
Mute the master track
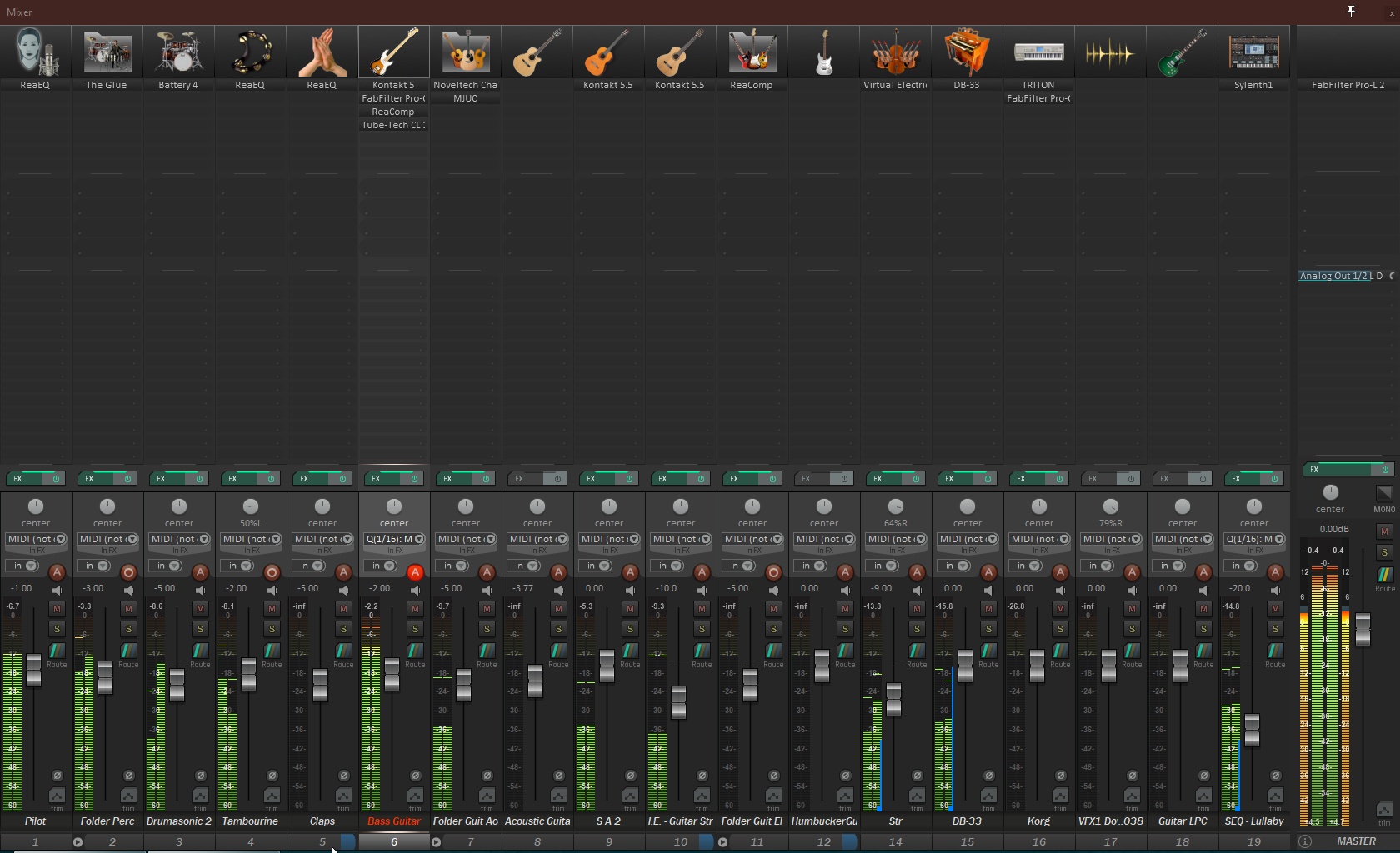tap(1384, 531)
